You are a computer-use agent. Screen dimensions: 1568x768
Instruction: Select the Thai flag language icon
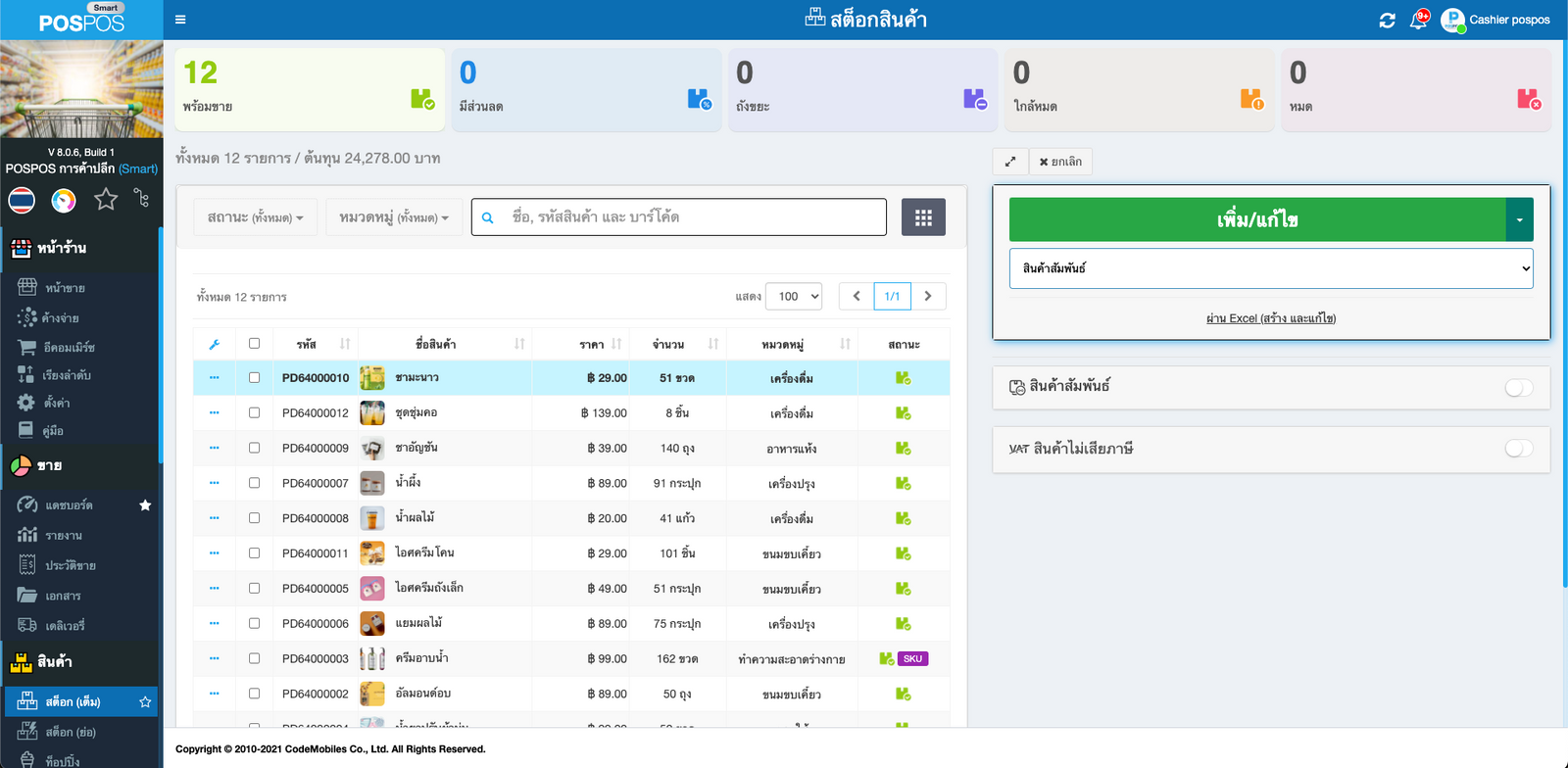click(x=22, y=201)
